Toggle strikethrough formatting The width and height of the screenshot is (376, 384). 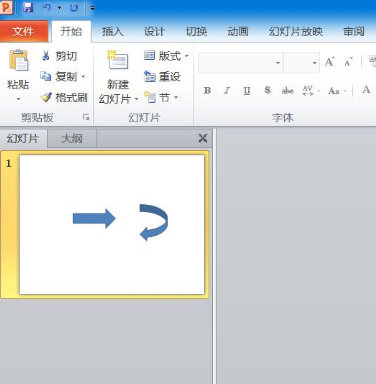tap(287, 91)
